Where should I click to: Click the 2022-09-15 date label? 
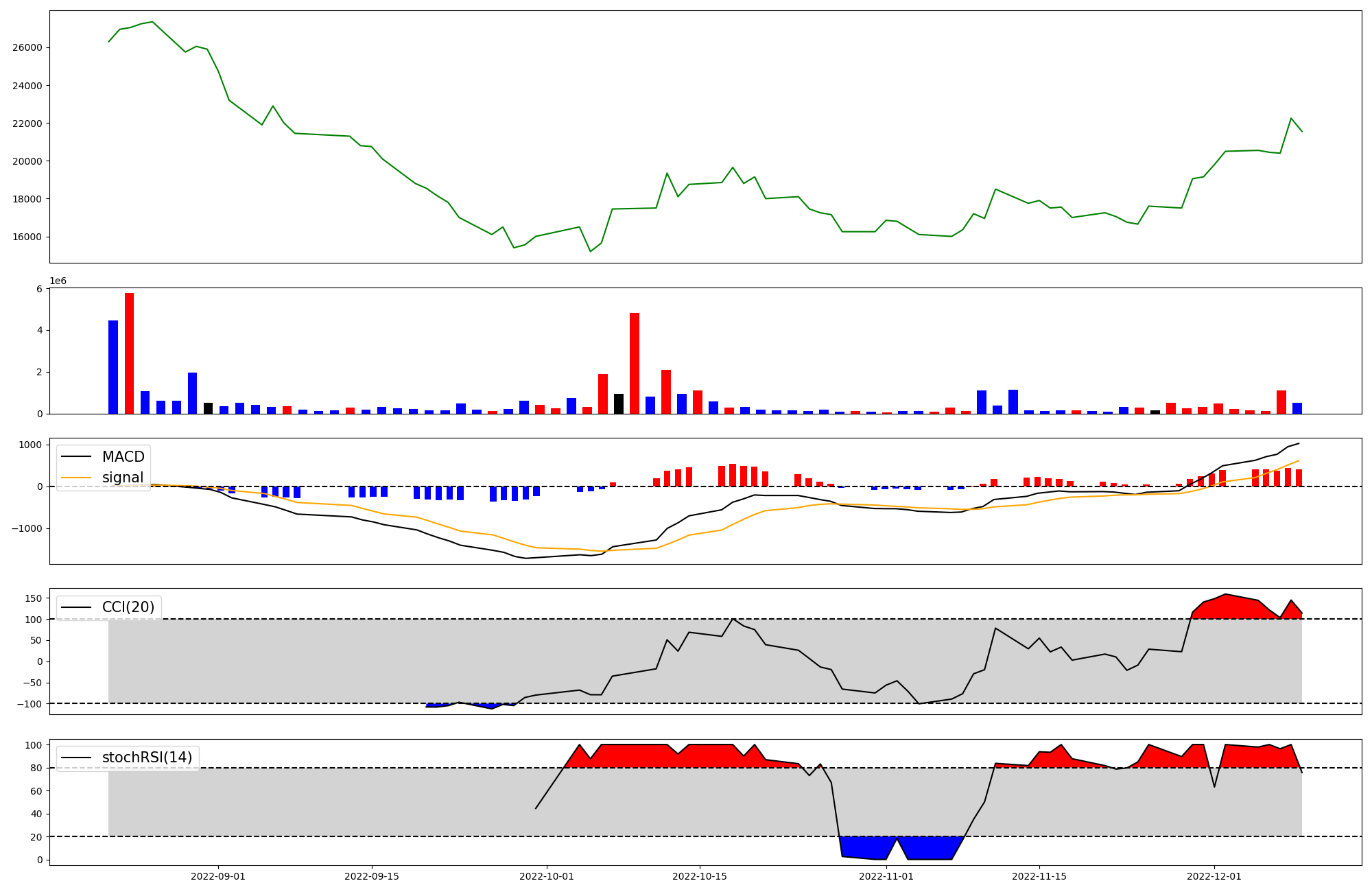(371, 876)
